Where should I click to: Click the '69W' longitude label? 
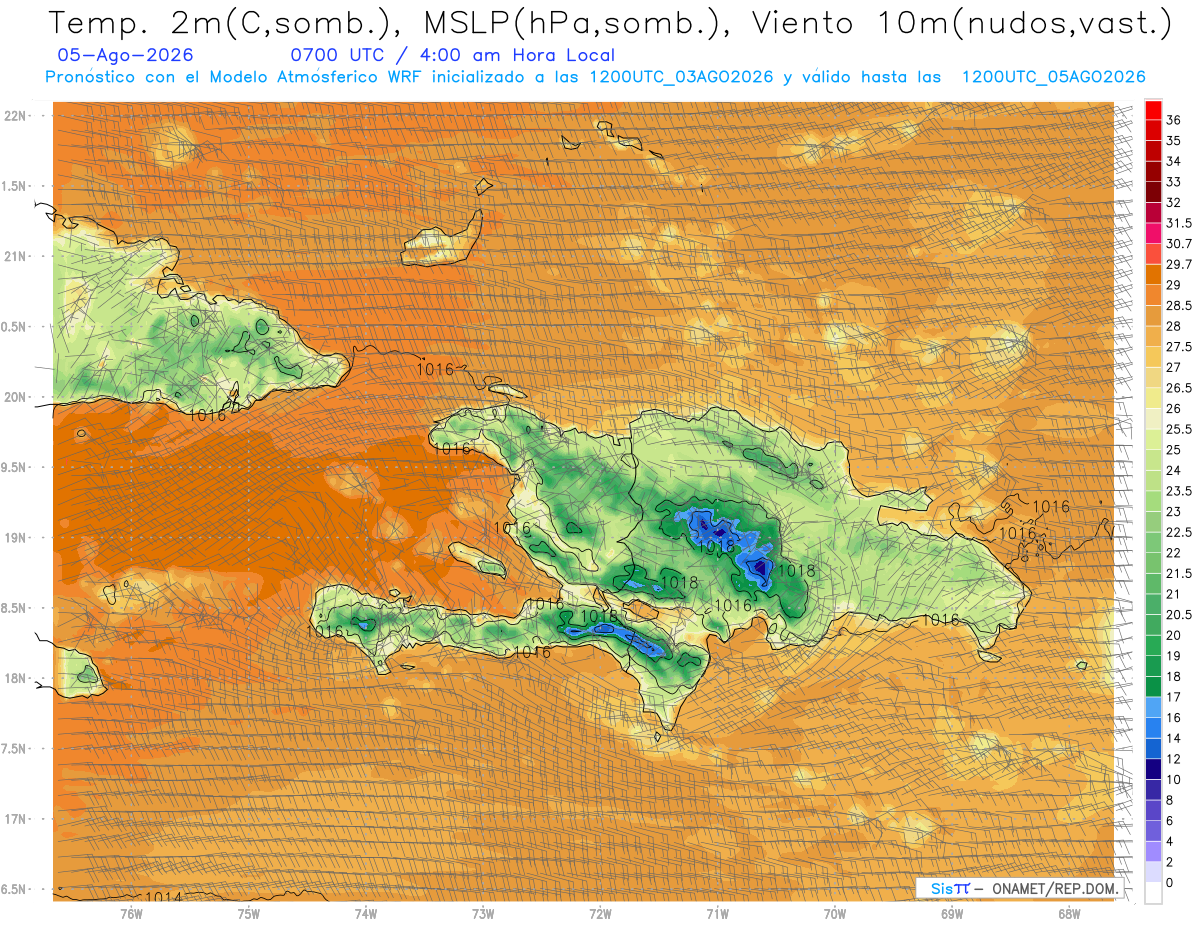coord(952,913)
